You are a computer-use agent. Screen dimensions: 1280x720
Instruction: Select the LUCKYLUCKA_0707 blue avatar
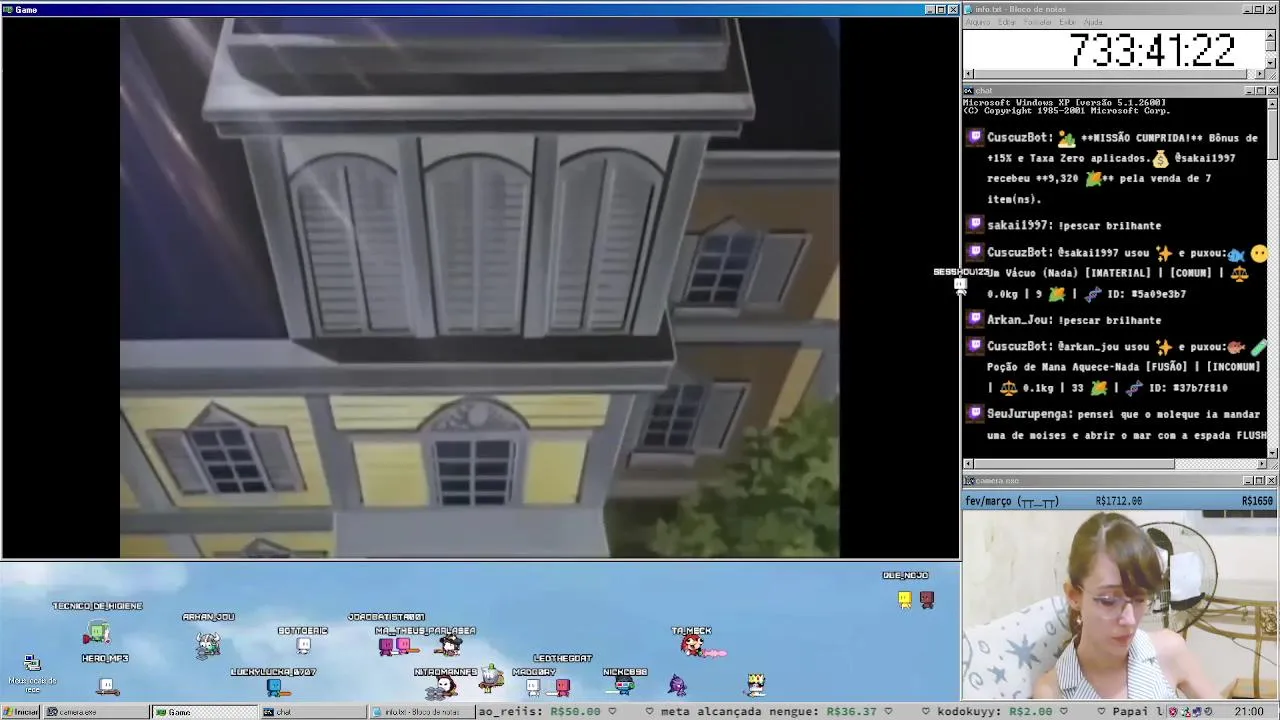pos(274,687)
